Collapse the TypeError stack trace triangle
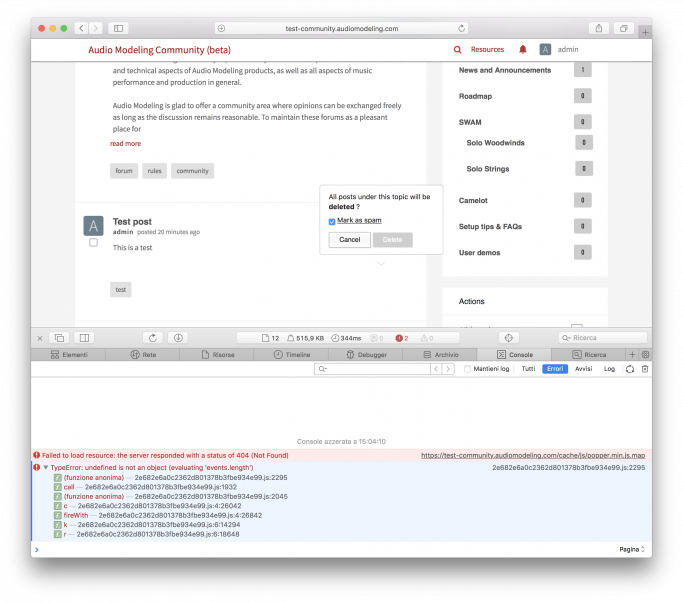683x602 pixels. tap(45, 467)
